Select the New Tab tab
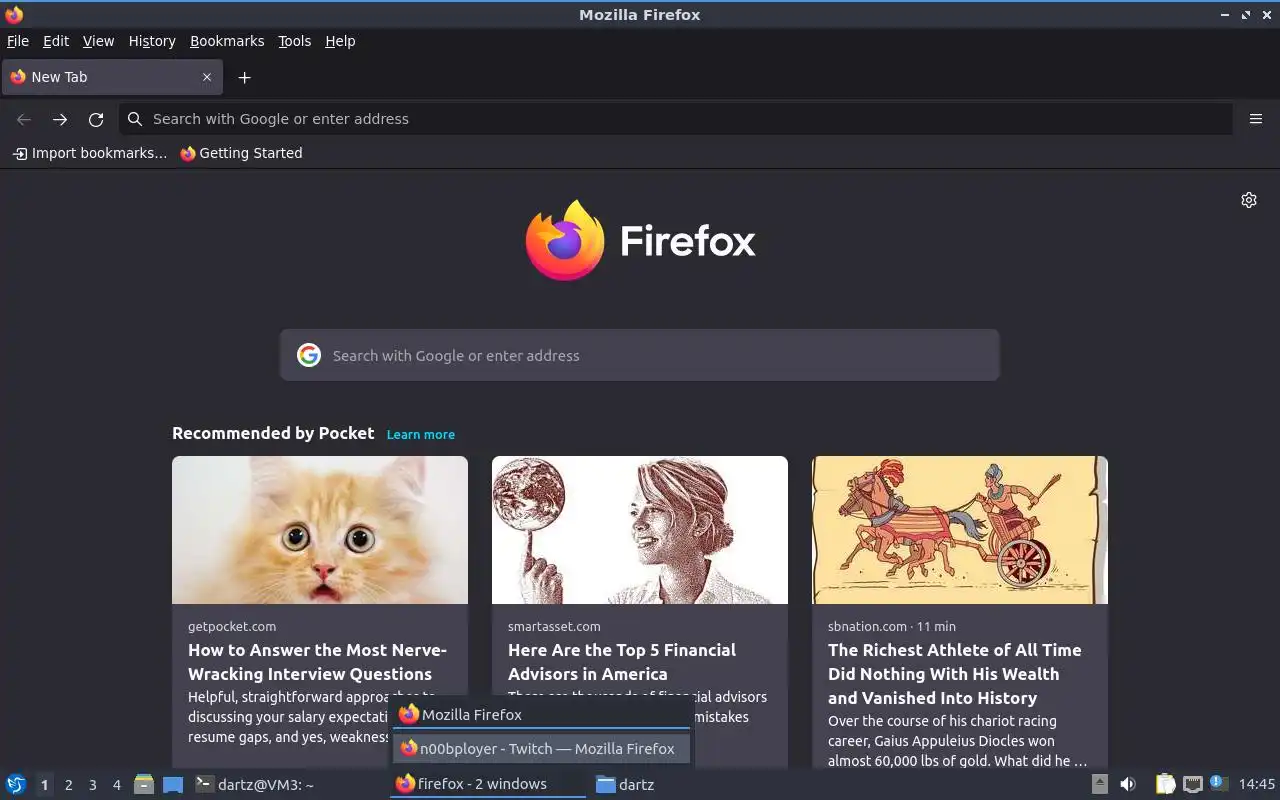 coord(112,77)
